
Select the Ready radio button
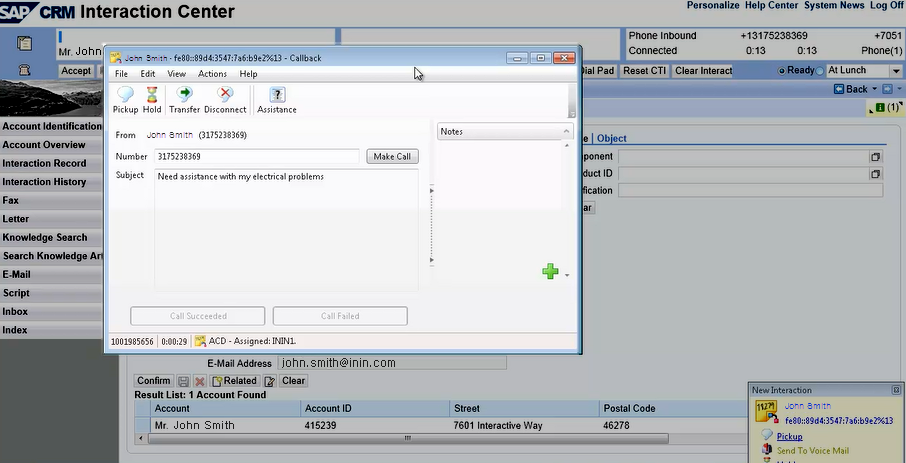click(x=783, y=71)
